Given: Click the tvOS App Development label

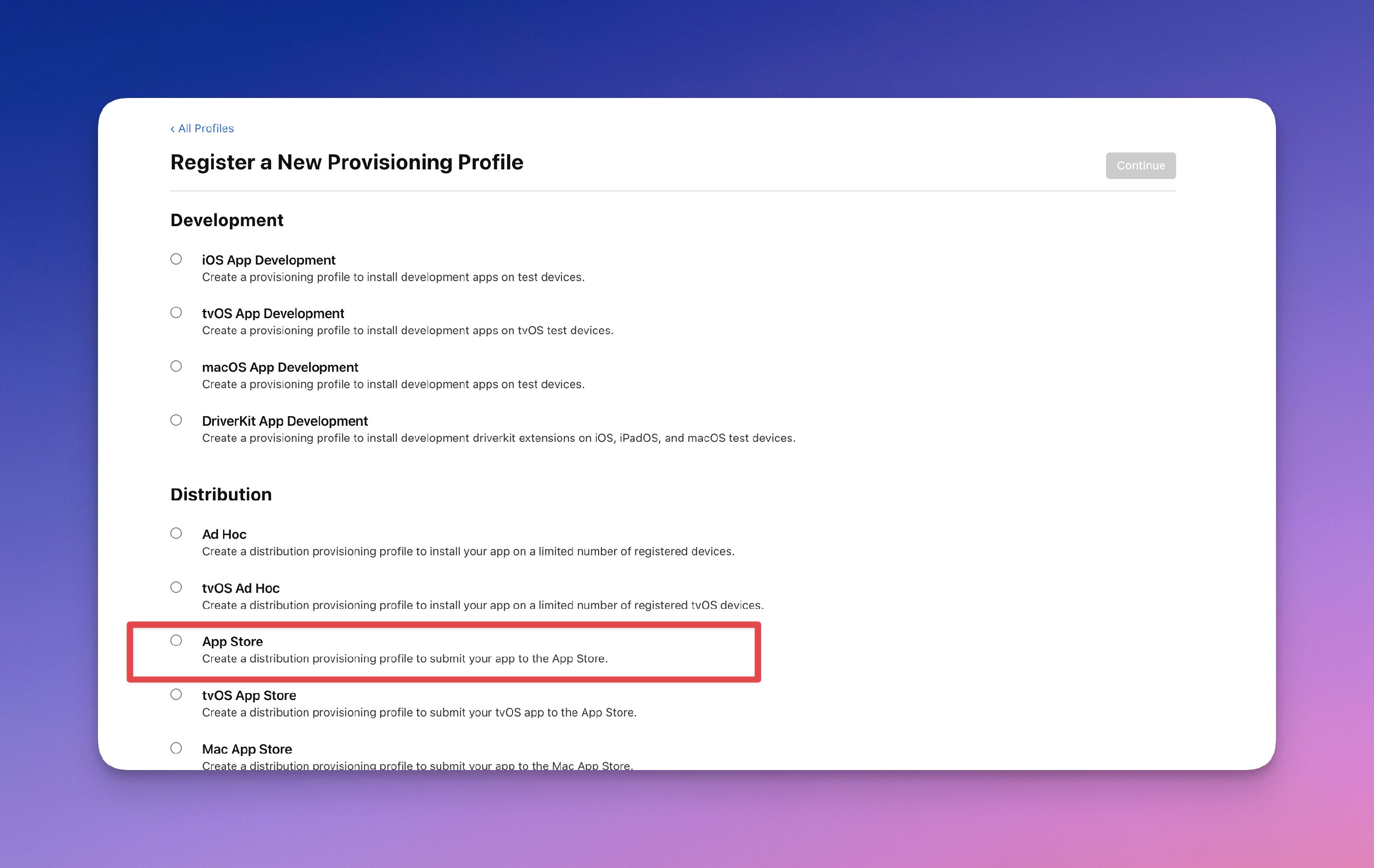Looking at the screenshot, I should click(273, 314).
